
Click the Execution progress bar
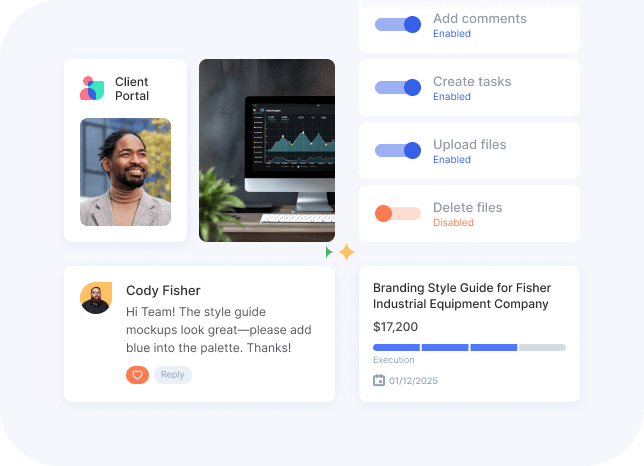[469, 348]
